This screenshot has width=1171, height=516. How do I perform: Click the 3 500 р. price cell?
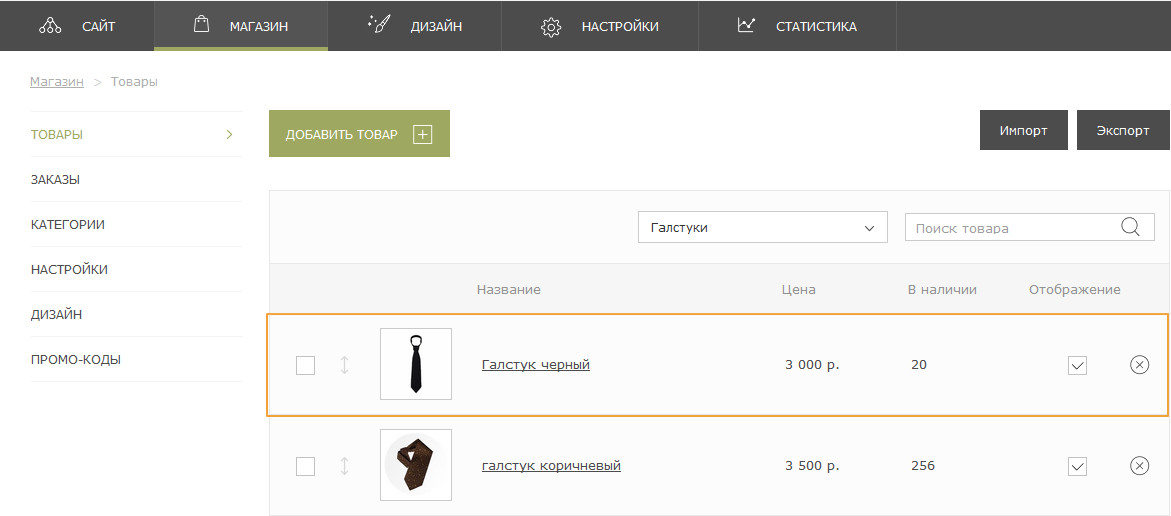coord(813,466)
